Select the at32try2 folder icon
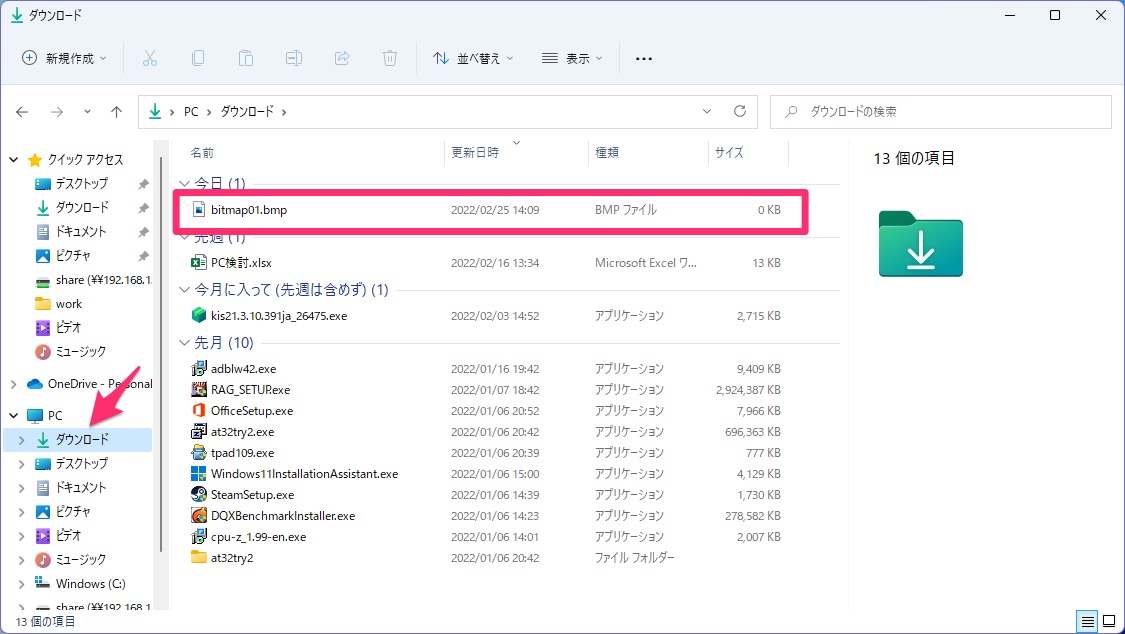The width and height of the screenshot is (1125, 634). coord(199,557)
